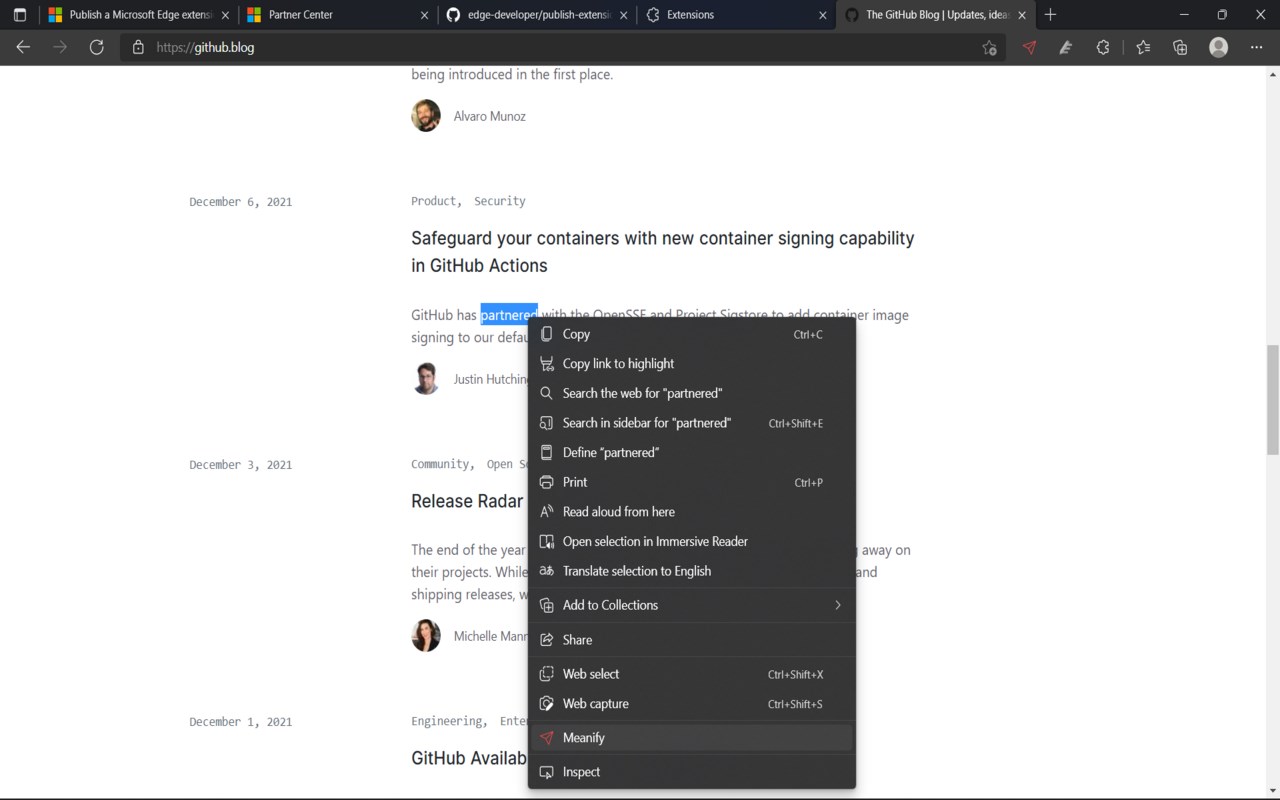Click the forward navigation arrow
Viewport: 1280px width, 800px height.
coord(60,47)
